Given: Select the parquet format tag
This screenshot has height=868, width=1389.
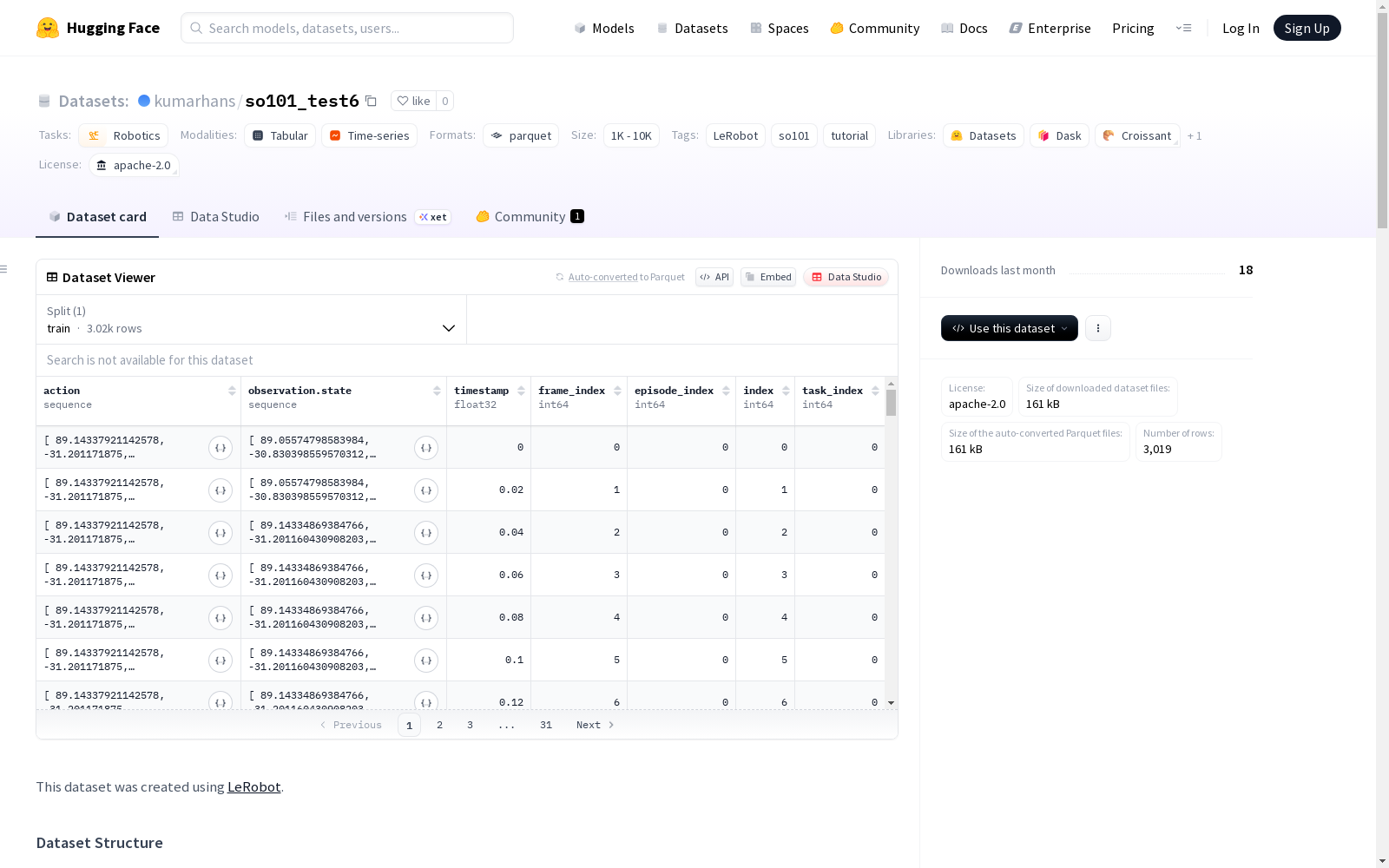Looking at the screenshot, I should click(x=521, y=135).
